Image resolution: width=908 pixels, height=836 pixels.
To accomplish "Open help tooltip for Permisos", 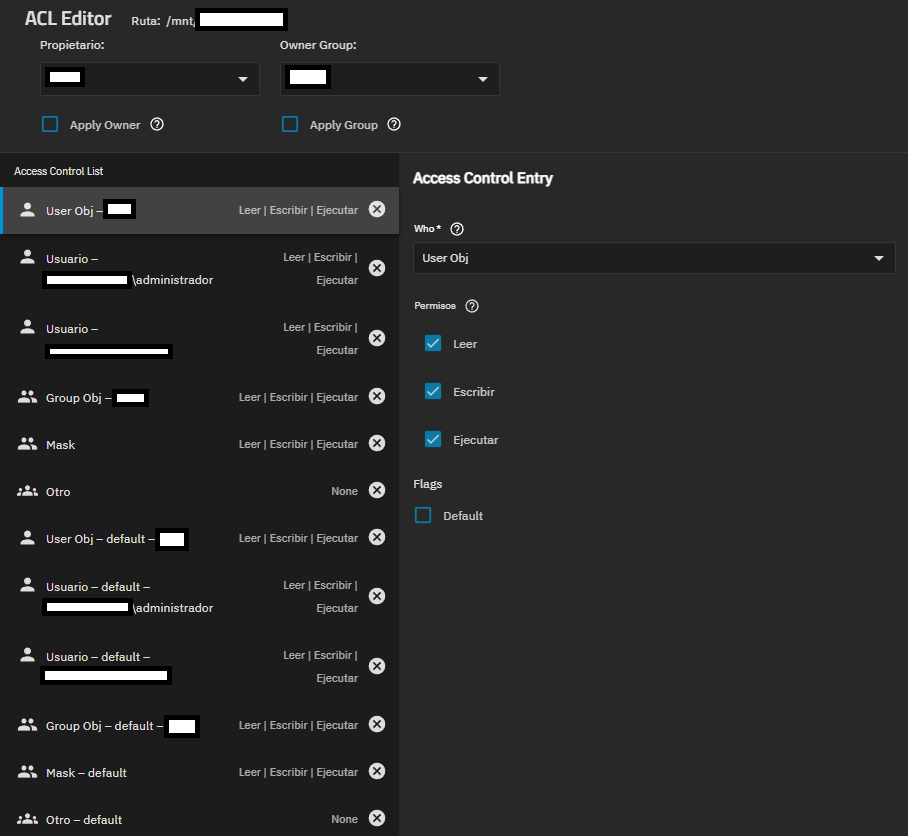I will coord(472,306).
